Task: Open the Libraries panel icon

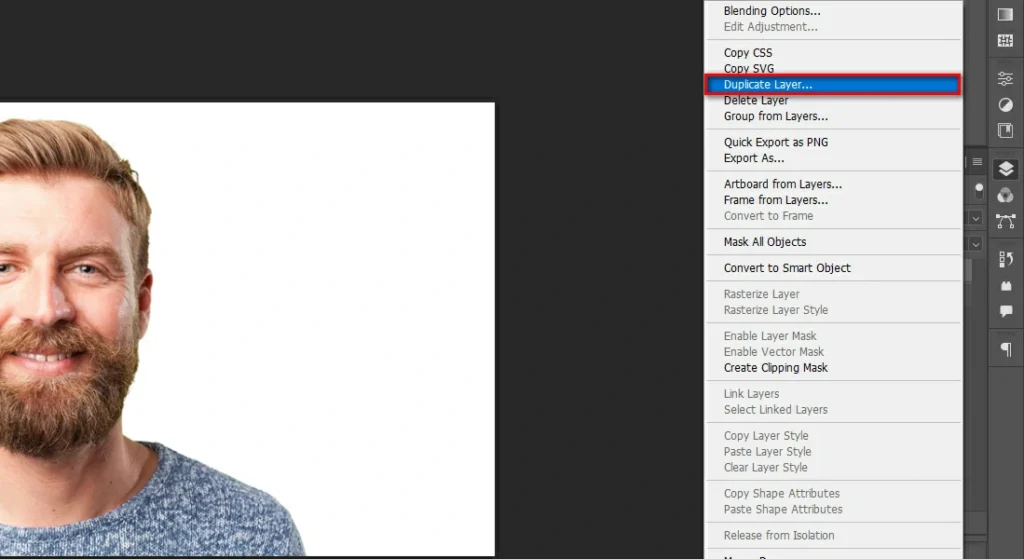Action: 1005,130
